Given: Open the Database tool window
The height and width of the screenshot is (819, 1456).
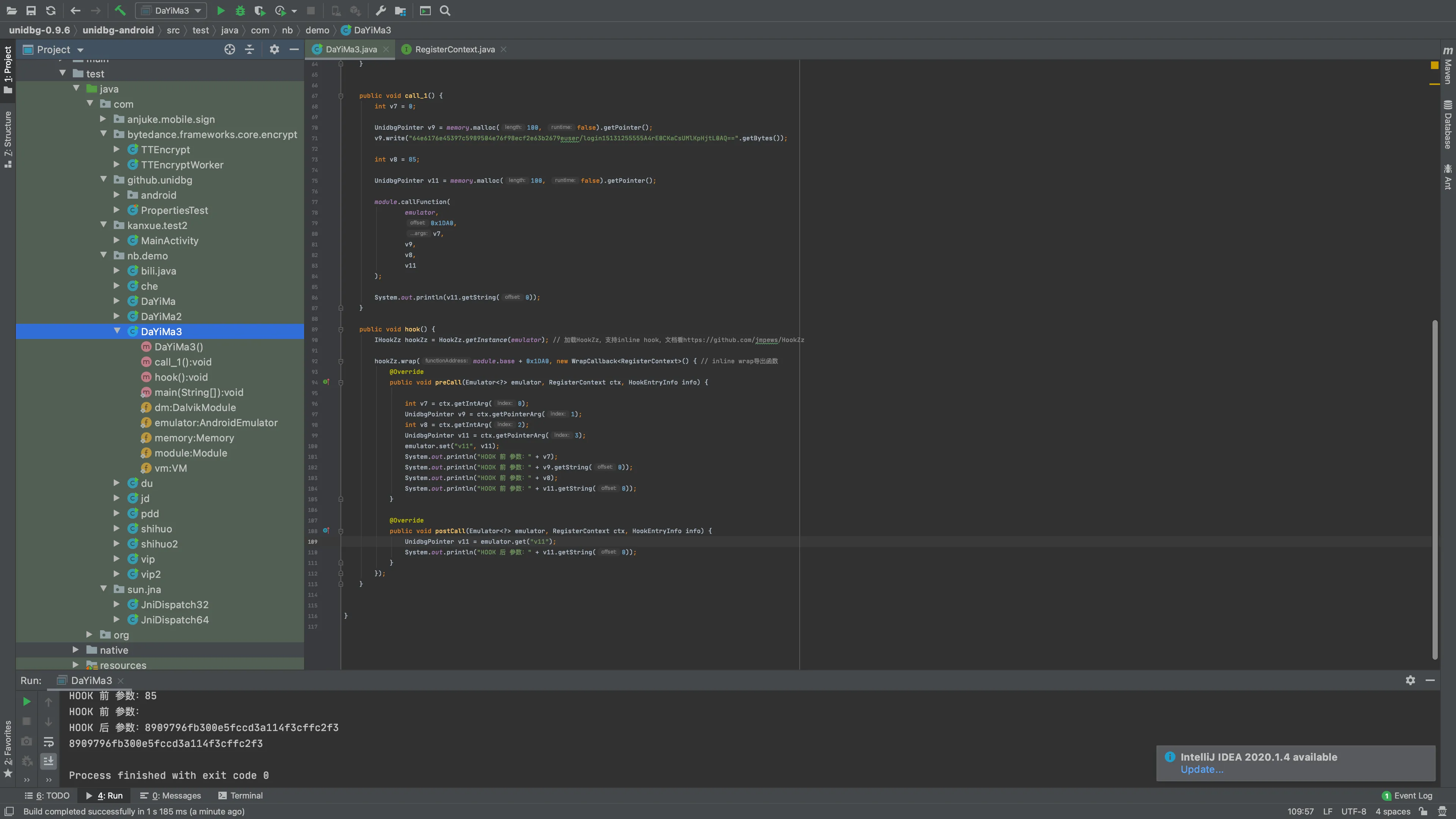Looking at the screenshot, I should pos(1448,124).
